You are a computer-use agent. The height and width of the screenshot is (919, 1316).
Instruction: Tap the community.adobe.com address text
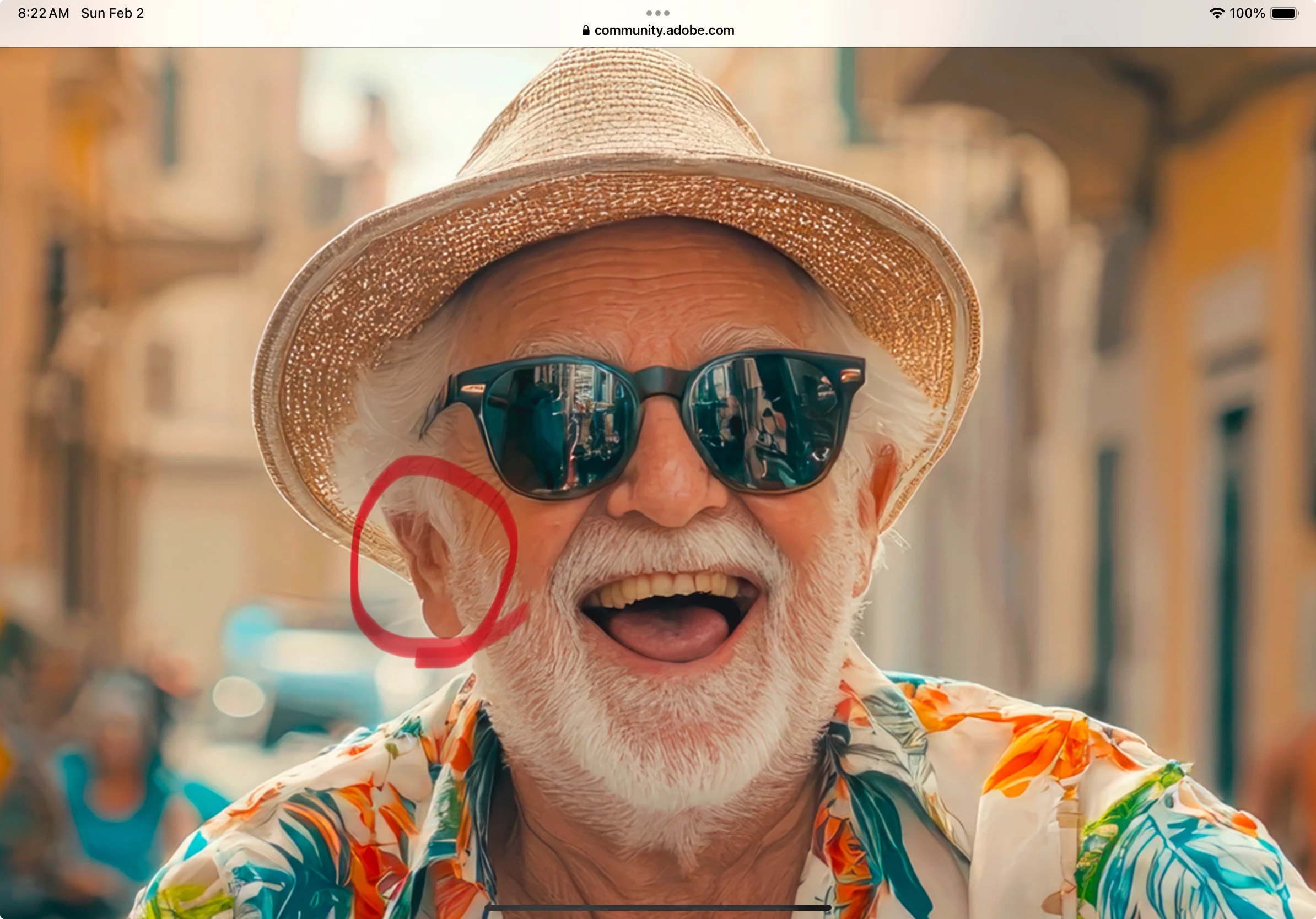click(x=664, y=30)
